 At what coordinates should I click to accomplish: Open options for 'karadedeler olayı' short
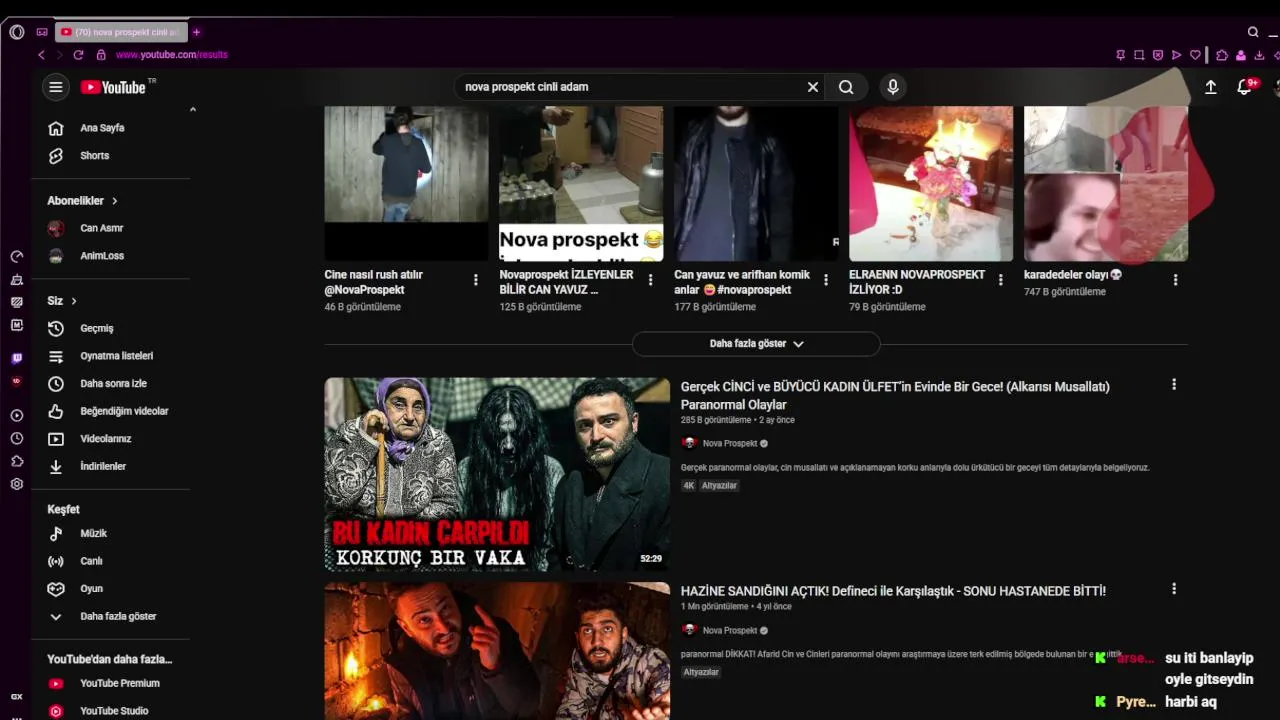(1176, 280)
